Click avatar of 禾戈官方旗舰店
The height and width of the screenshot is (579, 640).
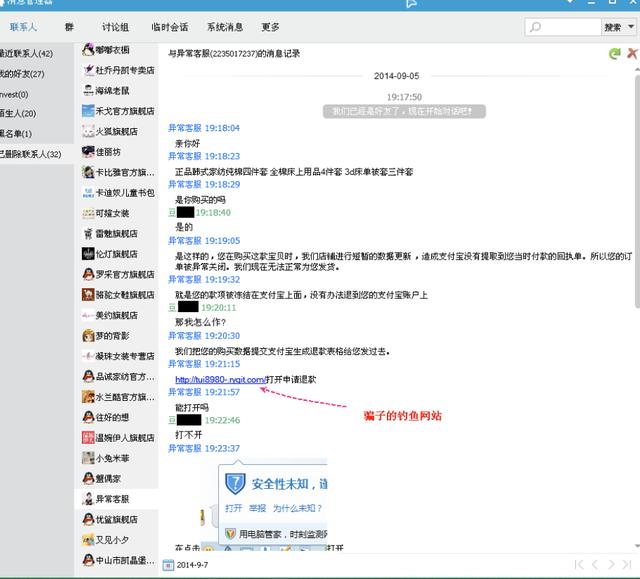(88, 111)
